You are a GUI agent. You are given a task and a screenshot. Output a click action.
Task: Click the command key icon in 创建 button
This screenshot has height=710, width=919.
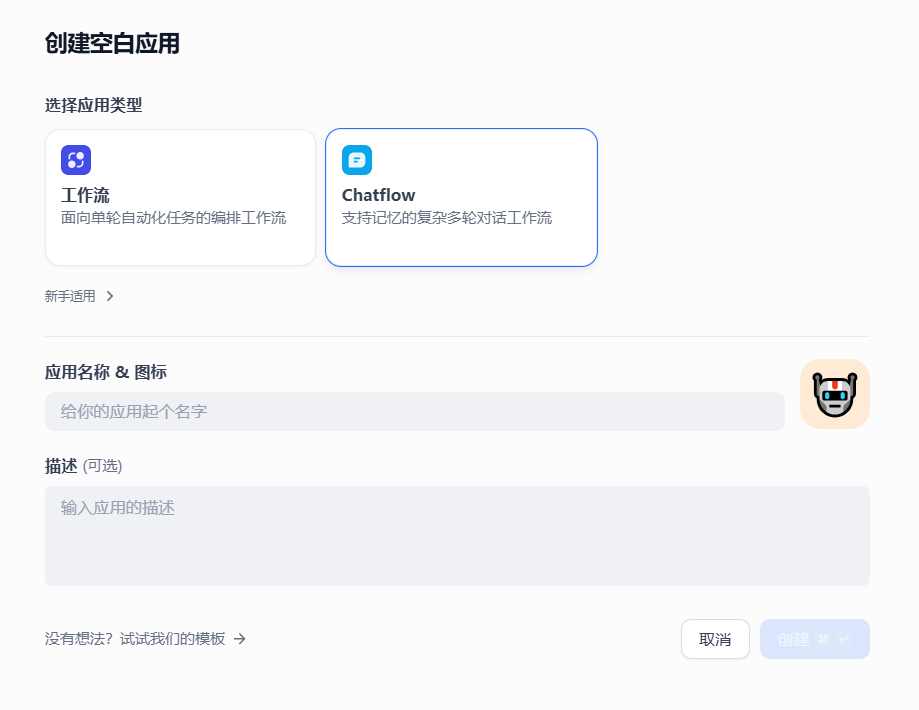click(824, 639)
